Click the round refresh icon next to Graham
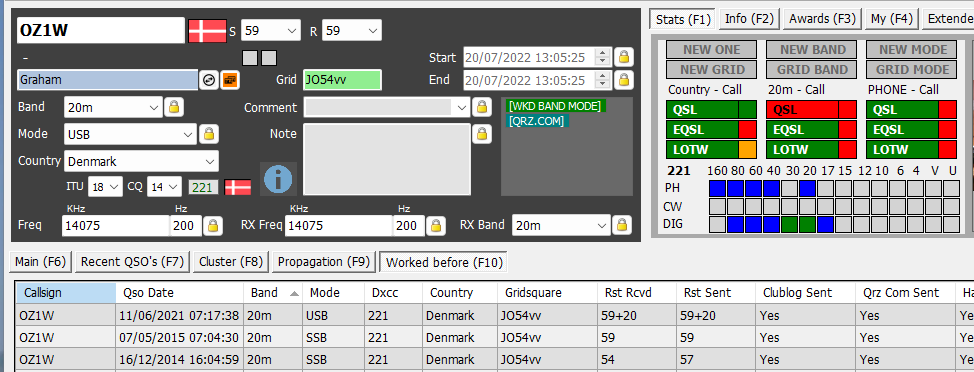This screenshot has width=974, height=372. (209, 80)
